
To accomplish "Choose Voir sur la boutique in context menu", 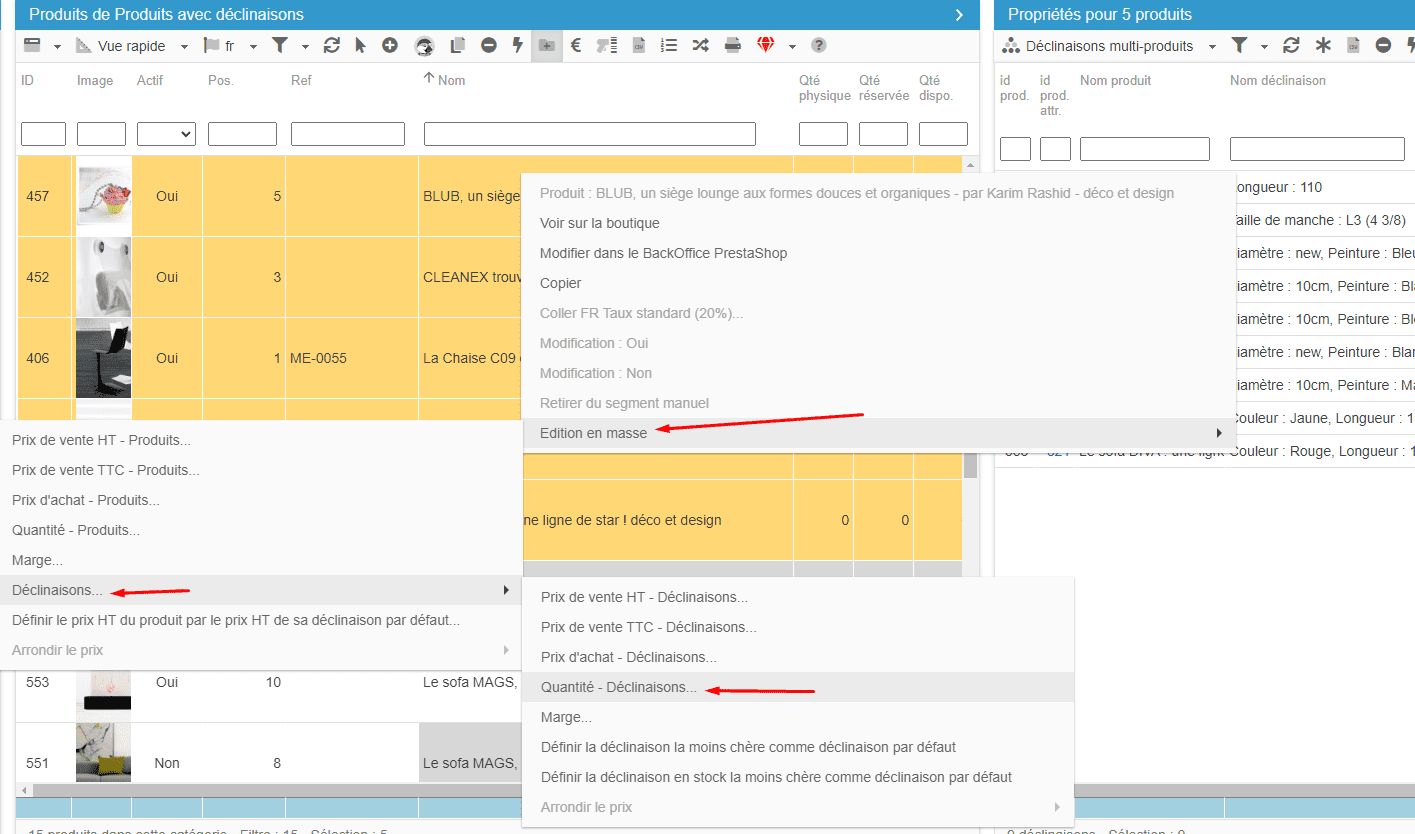I will (x=599, y=223).
